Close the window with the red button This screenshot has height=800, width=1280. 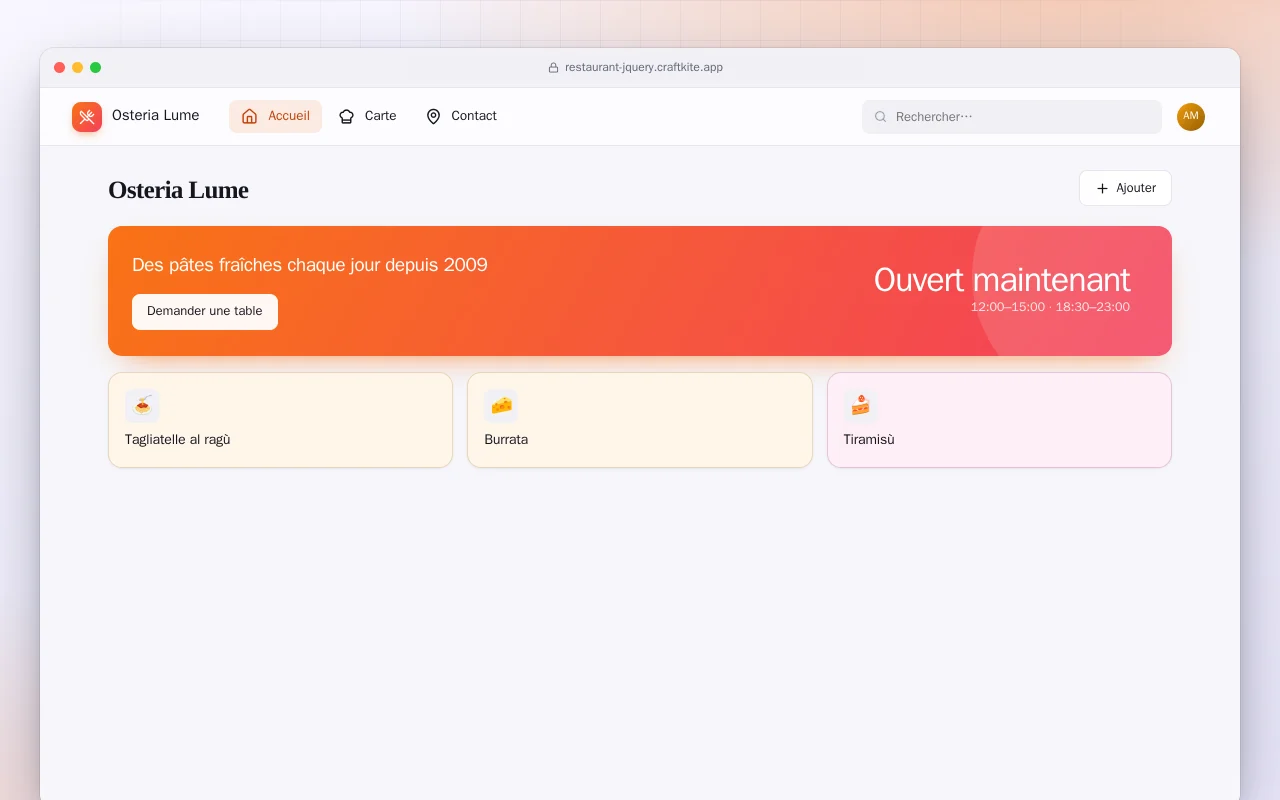click(60, 68)
